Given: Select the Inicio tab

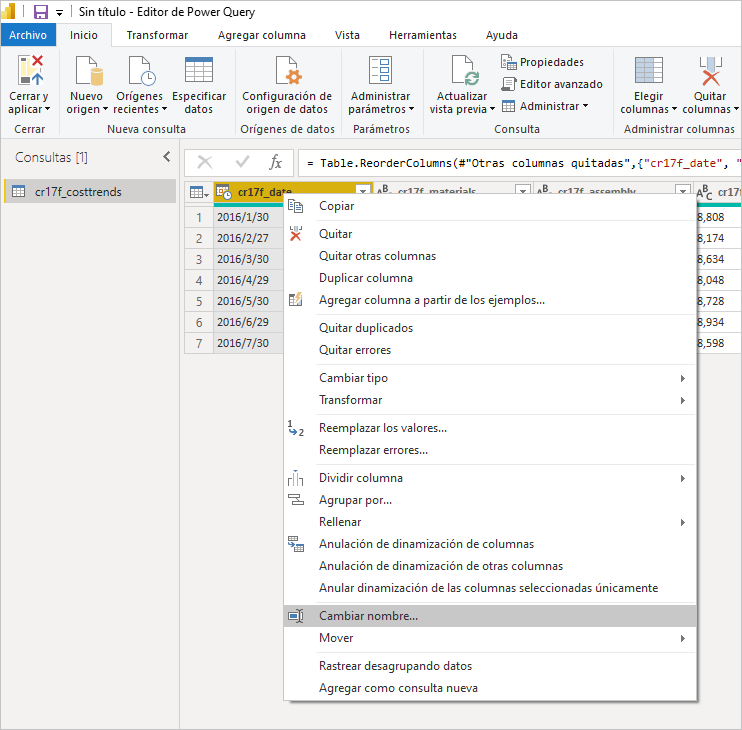Looking at the screenshot, I should pos(84,35).
